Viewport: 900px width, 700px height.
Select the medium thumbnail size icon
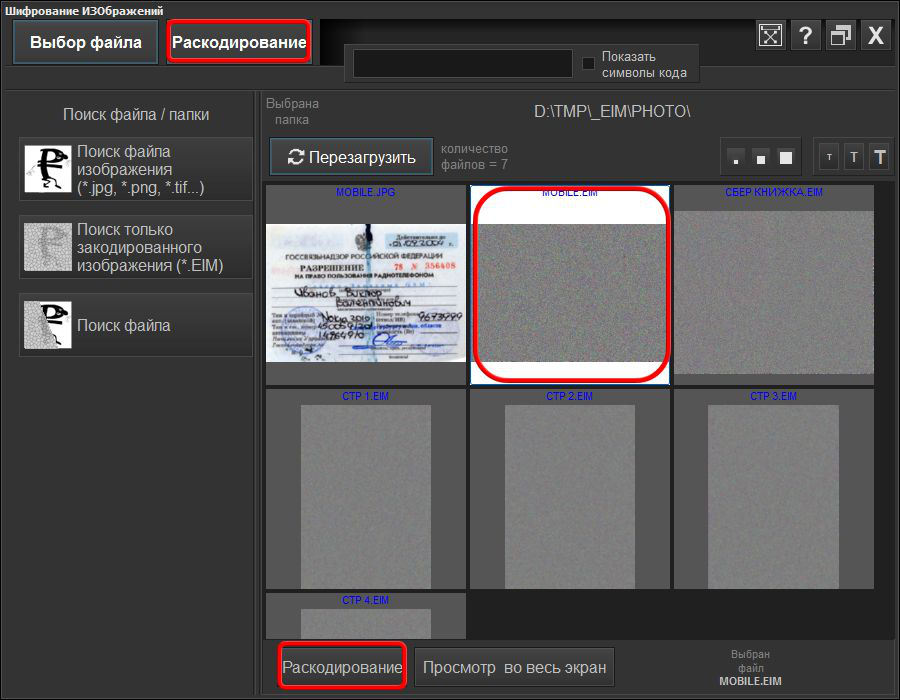tap(761, 157)
